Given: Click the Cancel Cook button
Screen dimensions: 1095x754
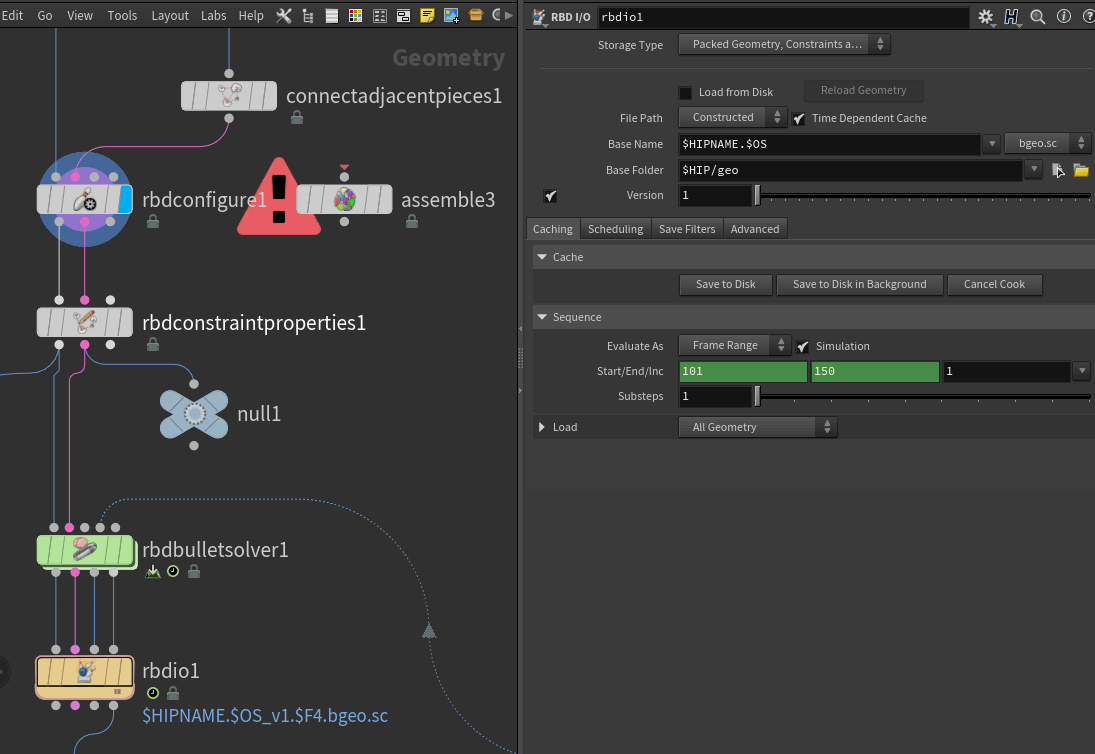Looking at the screenshot, I should (994, 284).
